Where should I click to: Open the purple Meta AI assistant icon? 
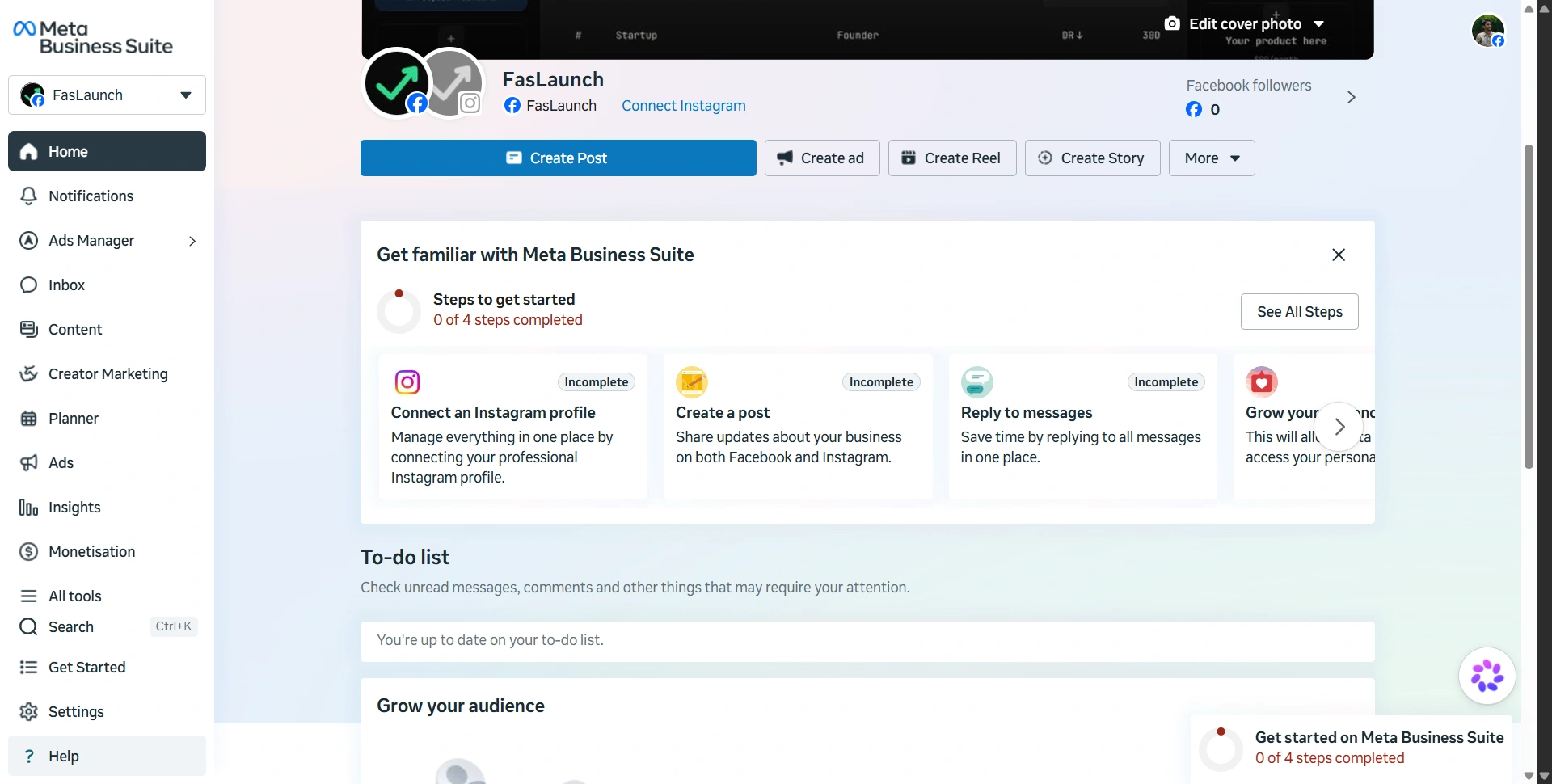[1487, 676]
